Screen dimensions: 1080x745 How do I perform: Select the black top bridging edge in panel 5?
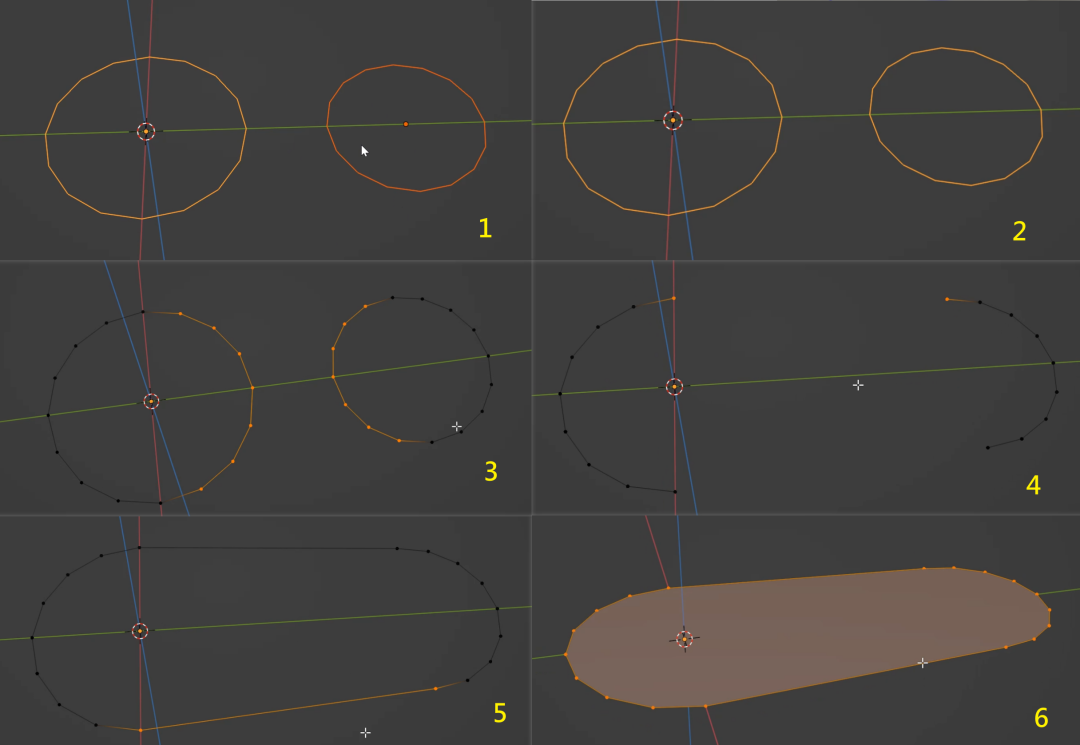[x=268, y=548]
